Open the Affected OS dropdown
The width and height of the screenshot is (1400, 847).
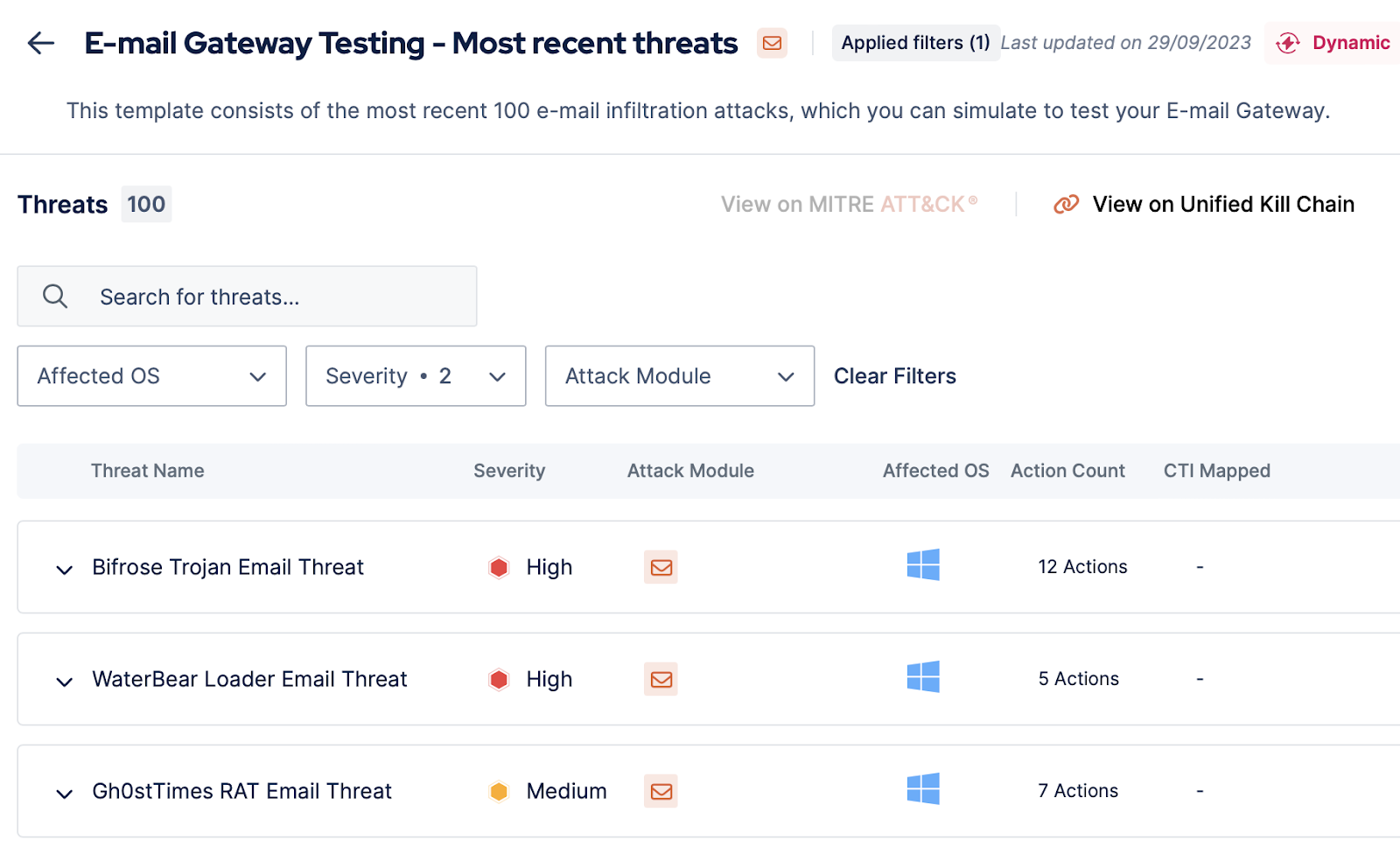coord(151,376)
